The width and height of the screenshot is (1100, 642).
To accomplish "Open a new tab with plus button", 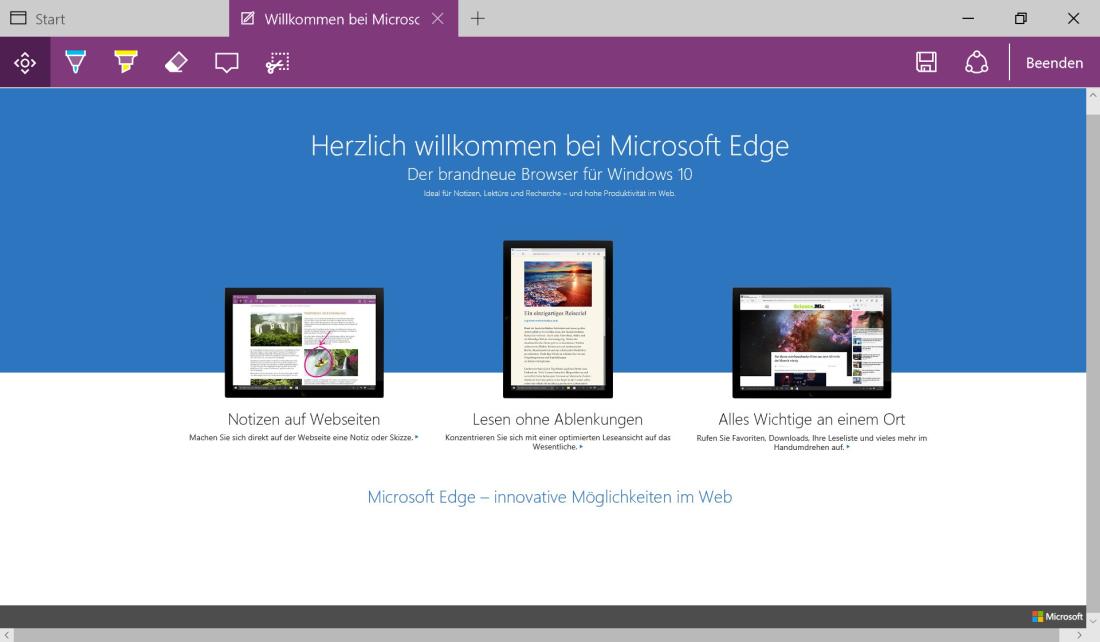I will pyautogui.click(x=478, y=19).
